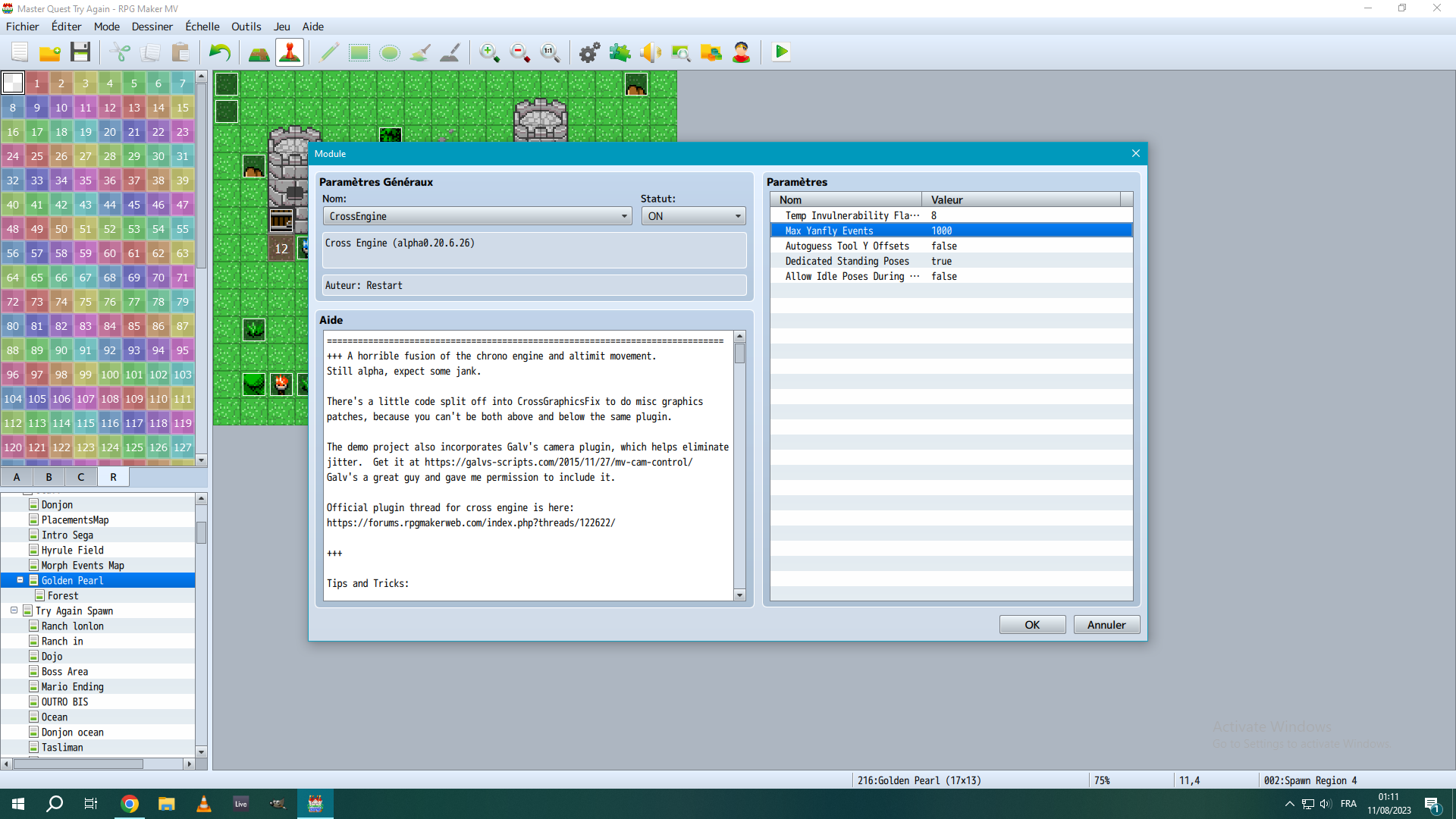Open Google Chrome from the taskbar
This screenshot has height=819, width=1456.
pyautogui.click(x=130, y=804)
